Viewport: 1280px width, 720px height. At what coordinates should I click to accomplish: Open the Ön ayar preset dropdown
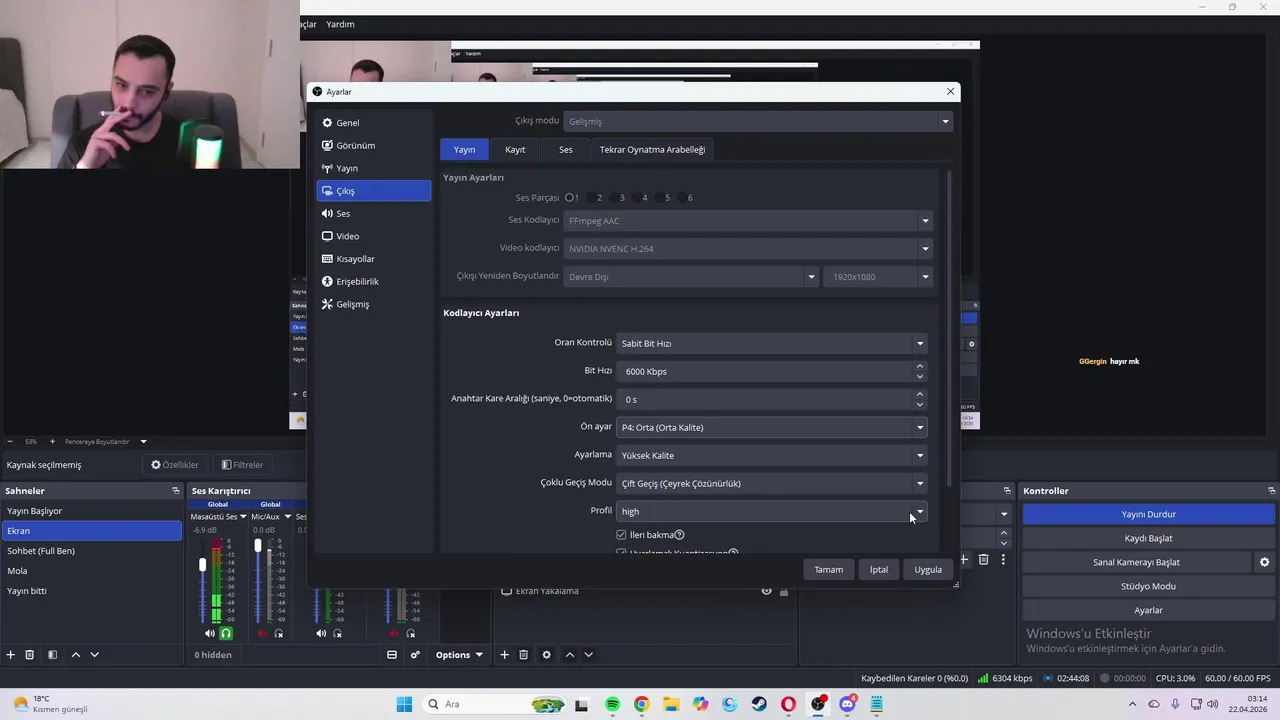click(771, 427)
